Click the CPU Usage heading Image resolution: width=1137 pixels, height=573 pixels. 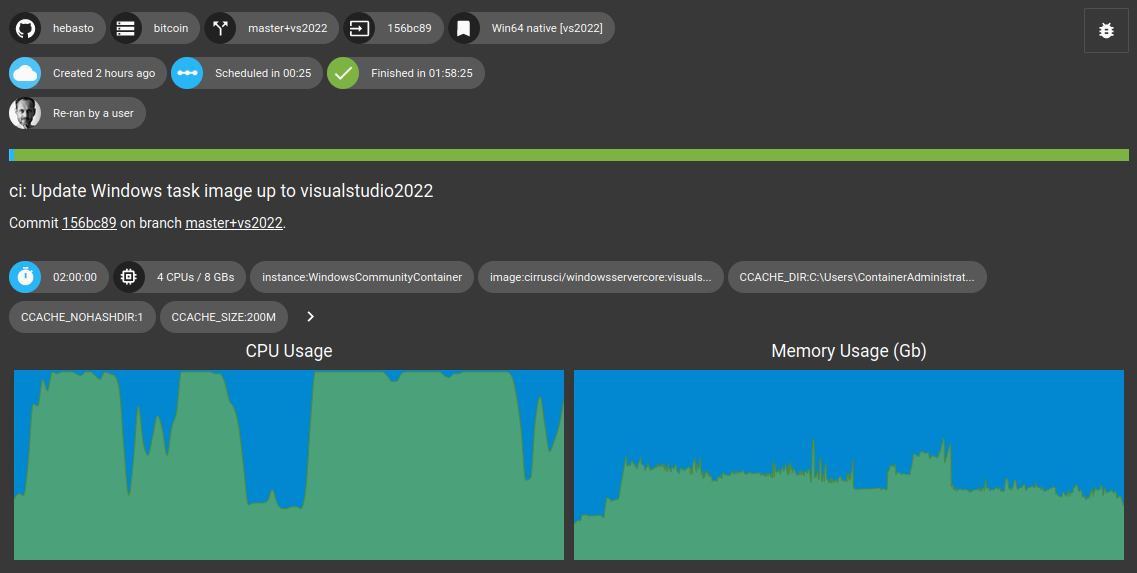289,351
